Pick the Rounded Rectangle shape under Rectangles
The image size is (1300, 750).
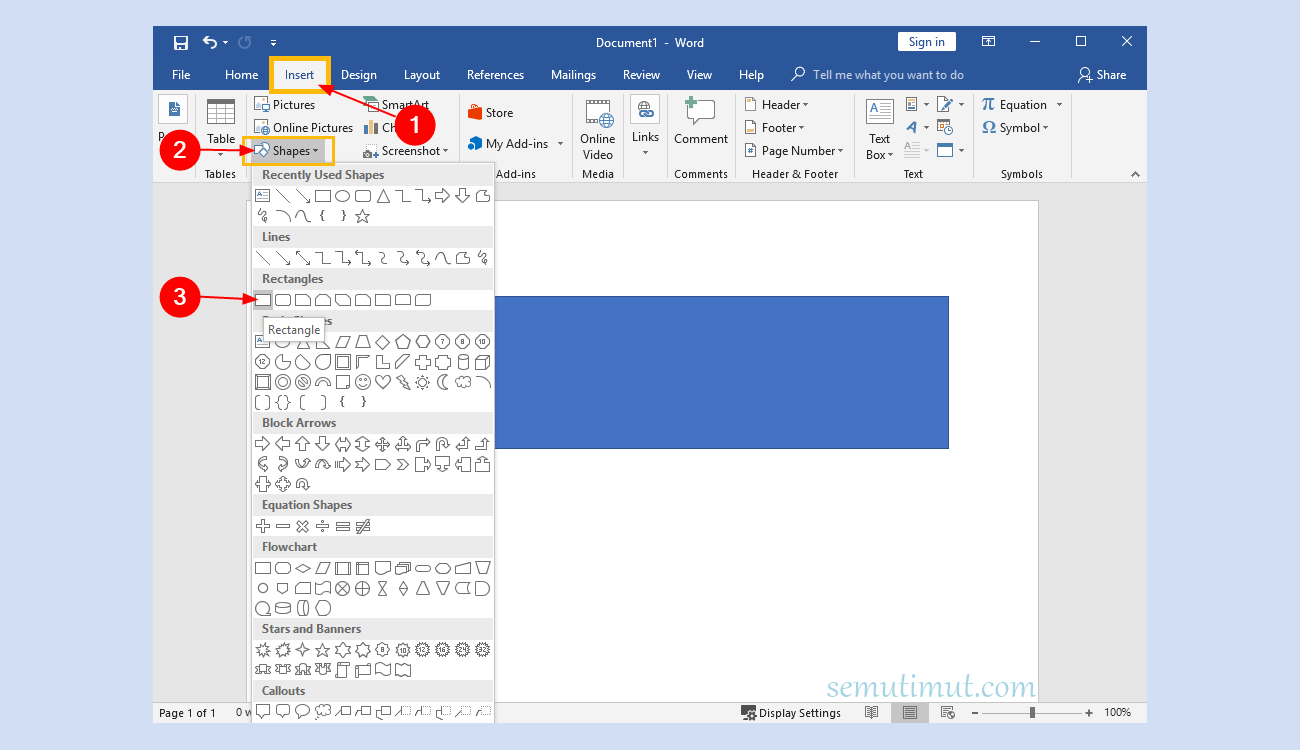coord(283,299)
